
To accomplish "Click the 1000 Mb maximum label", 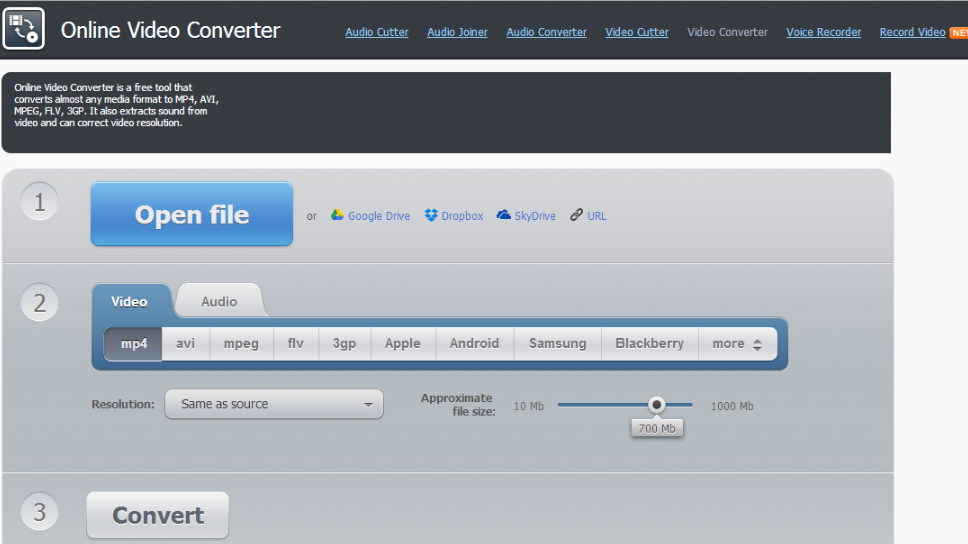I will click(732, 406).
